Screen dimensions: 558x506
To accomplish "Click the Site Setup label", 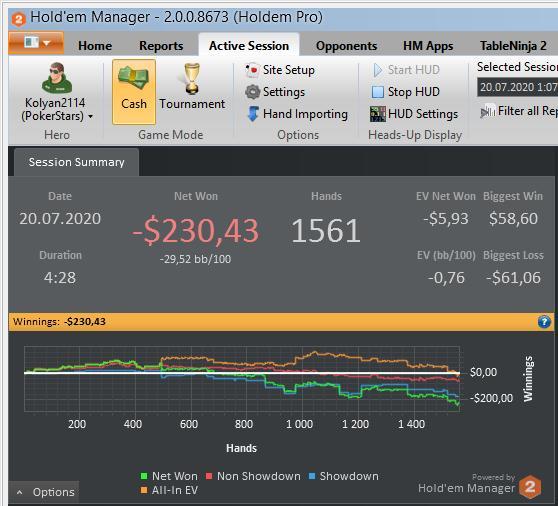I will (289, 70).
